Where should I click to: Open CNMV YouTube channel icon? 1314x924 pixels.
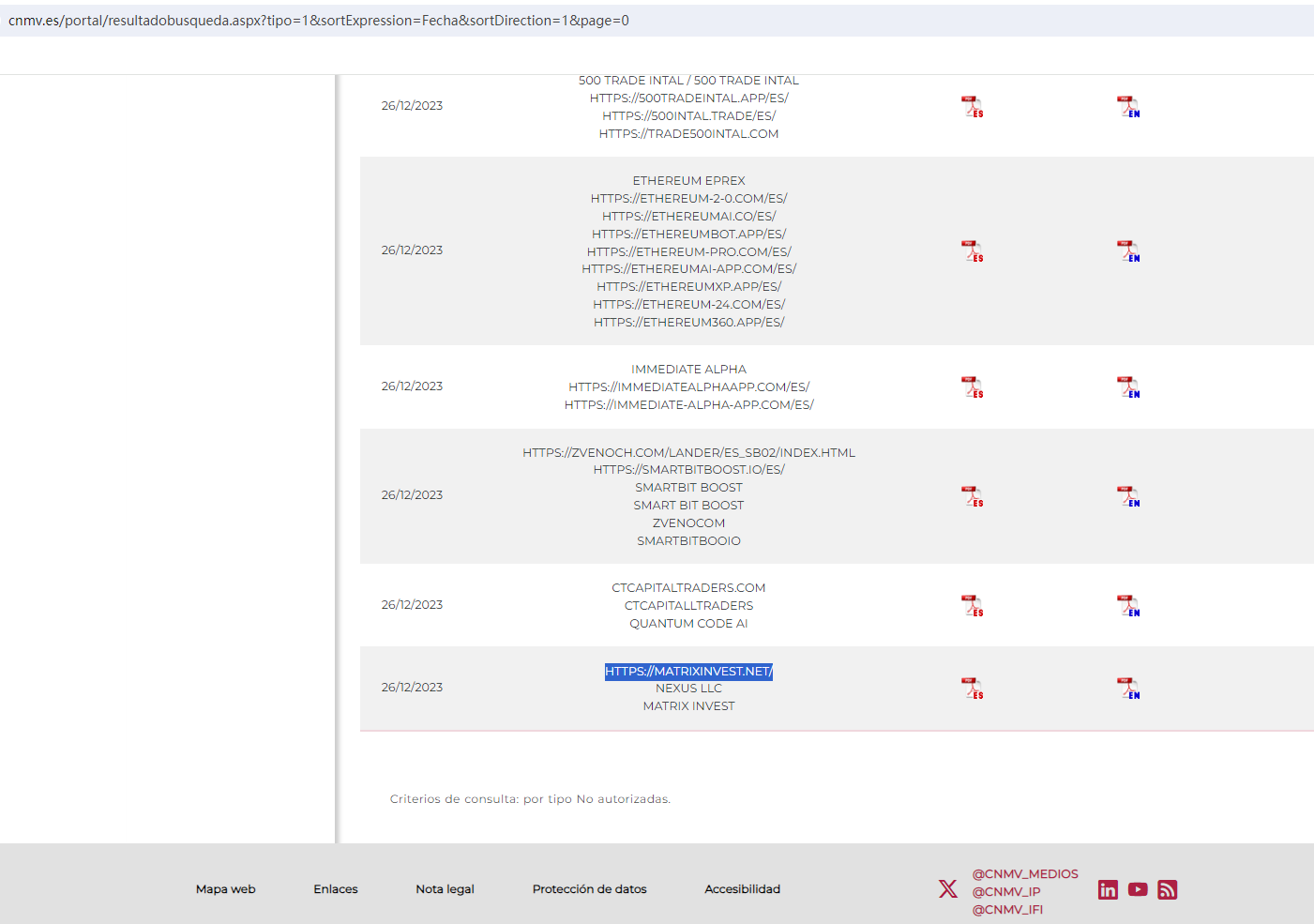(1138, 889)
